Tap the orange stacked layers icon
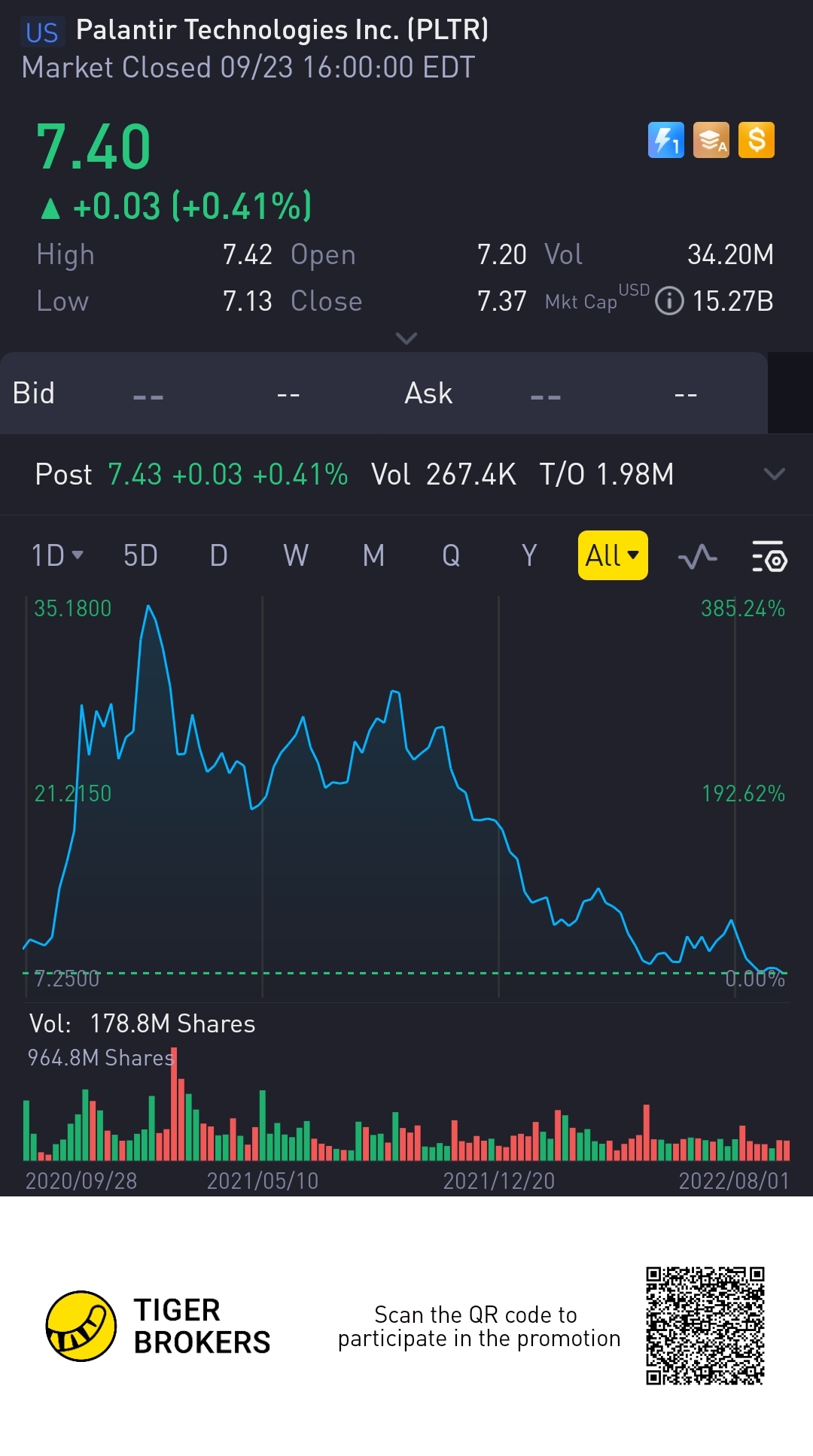Screen dimensions: 813x1456 (711, 140)
